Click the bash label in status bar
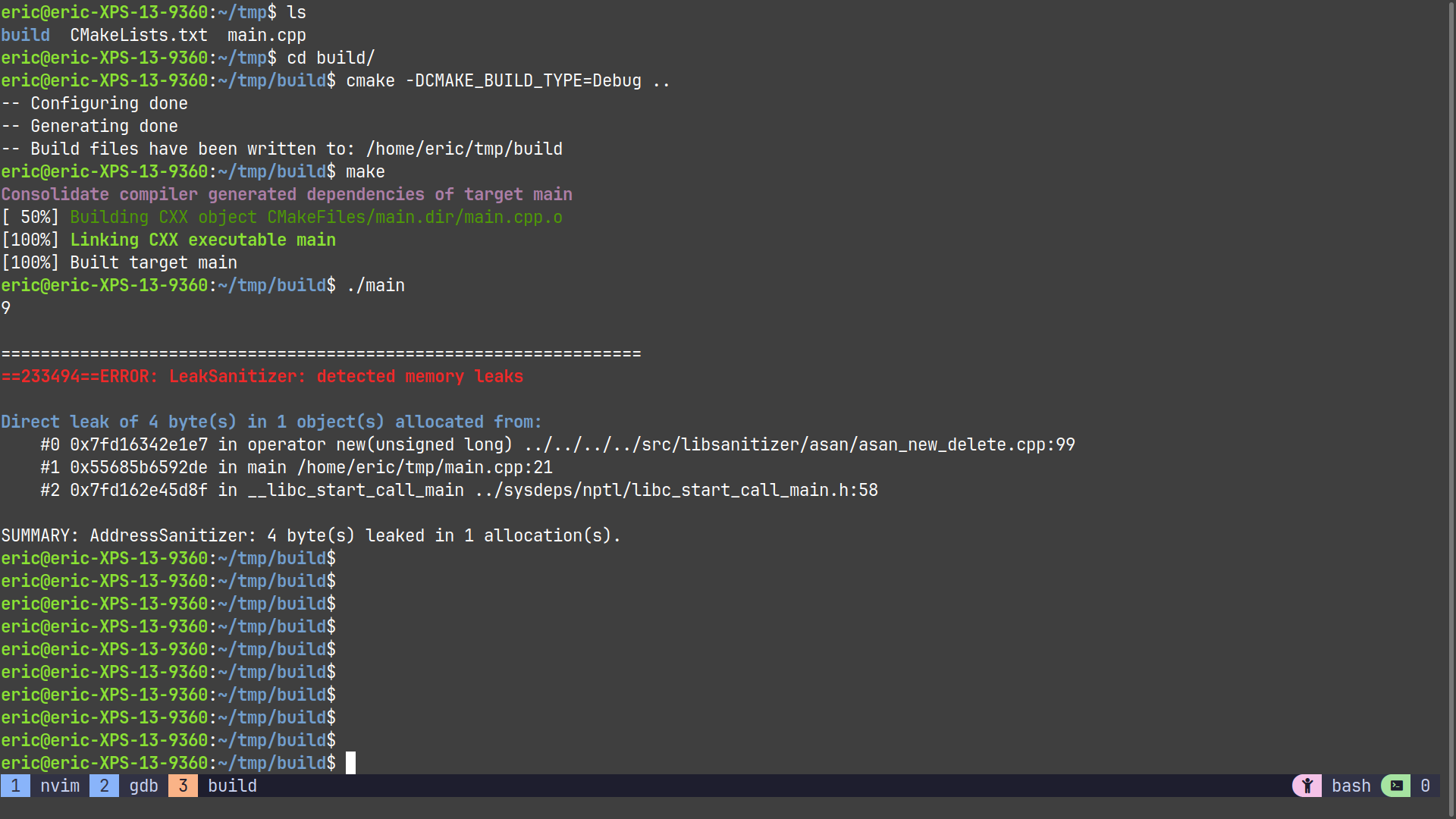Image resolution: width=1456 pixels, height=819 pixels. 1351,786
